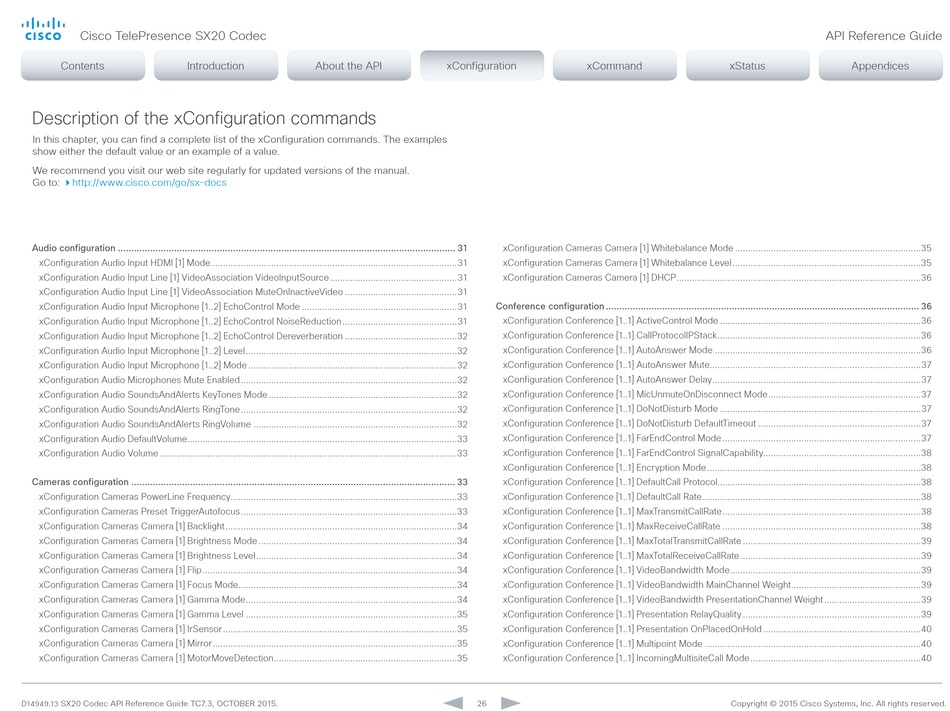Open Conference AutoAnswer Mode entry
Viewport: 950px width, 711px height.
click(x=717, y=350)
